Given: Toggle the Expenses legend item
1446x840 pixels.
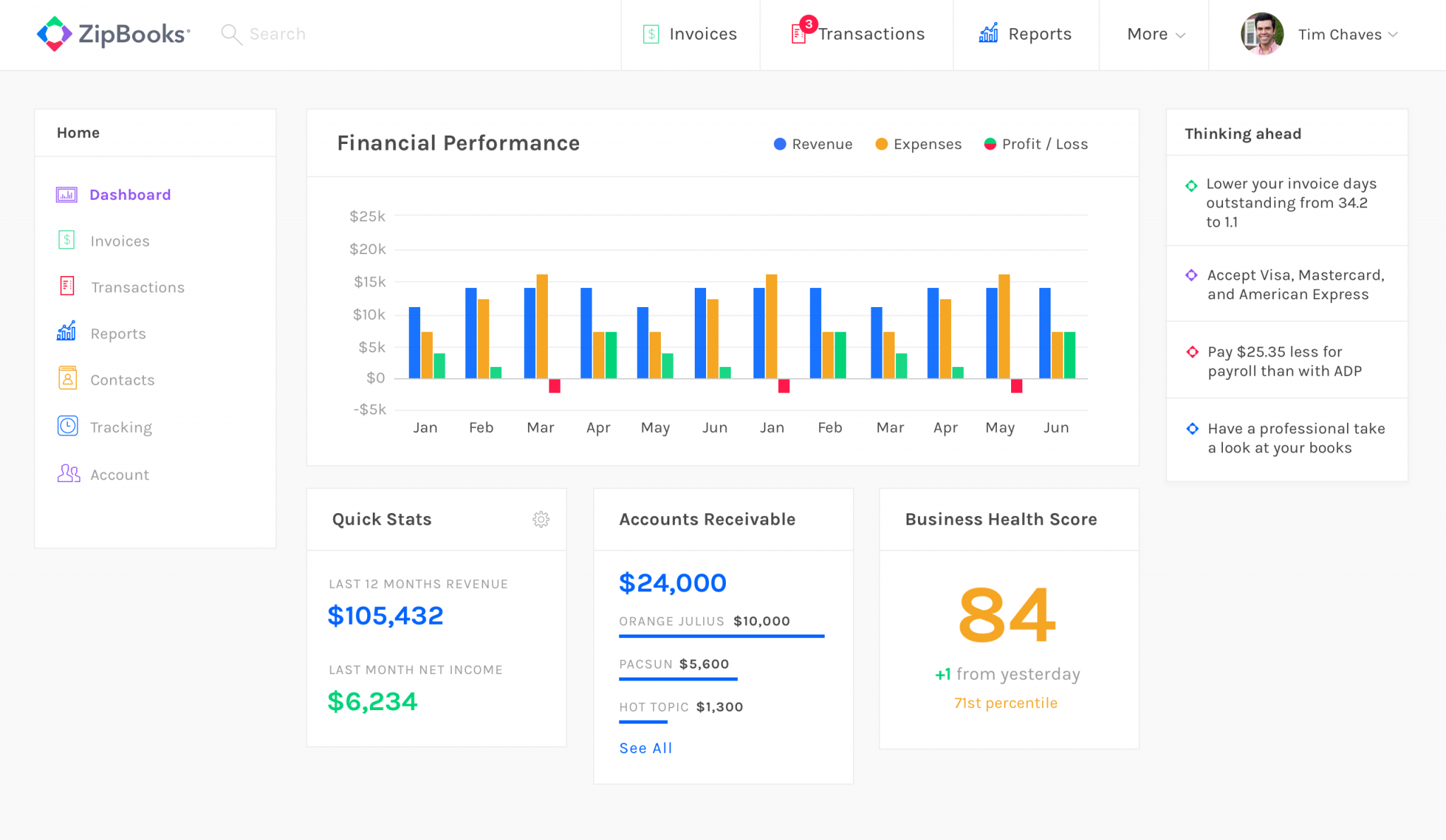Looking at the screenshot, I should click(x=917, y=143).
